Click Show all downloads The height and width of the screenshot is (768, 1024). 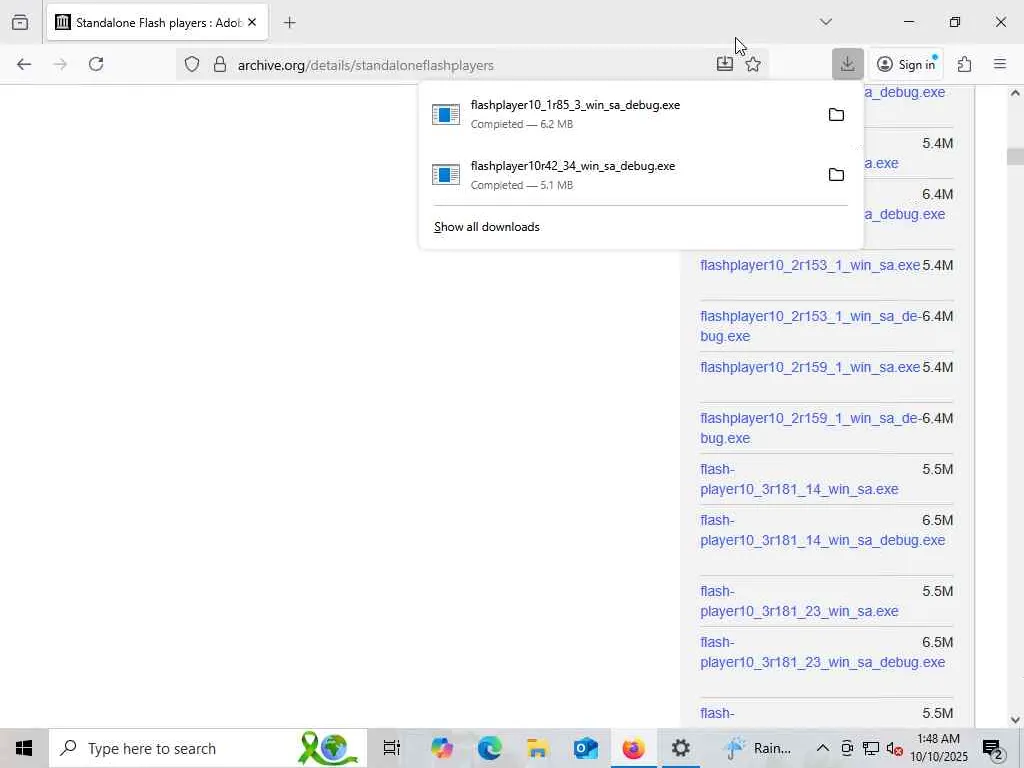(x=487, y=227)
